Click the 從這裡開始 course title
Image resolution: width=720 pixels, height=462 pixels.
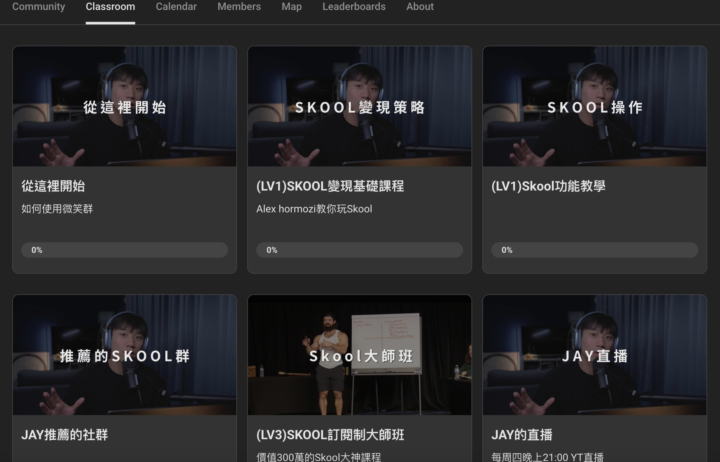pyautogui.click(x=53, y=186)
